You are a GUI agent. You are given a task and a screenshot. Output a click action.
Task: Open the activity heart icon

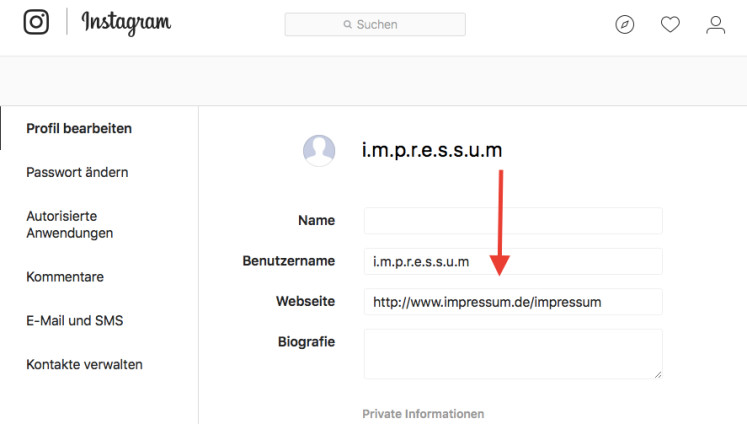670,24
